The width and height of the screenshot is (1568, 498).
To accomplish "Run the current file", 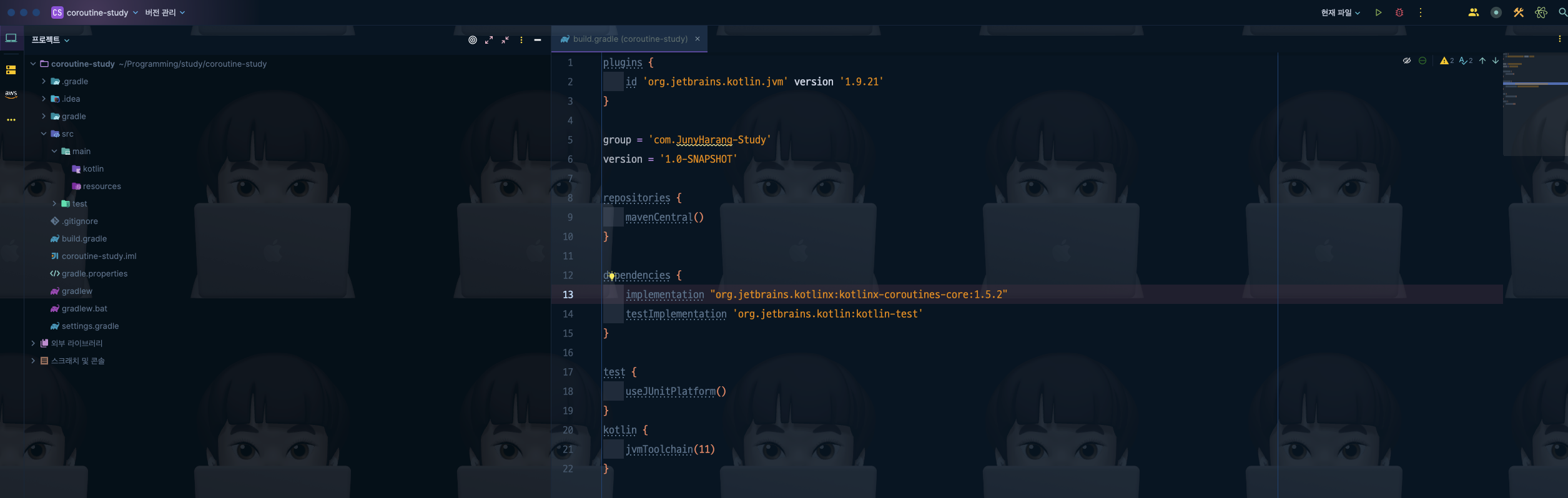I will click(x=1378, y=12).
